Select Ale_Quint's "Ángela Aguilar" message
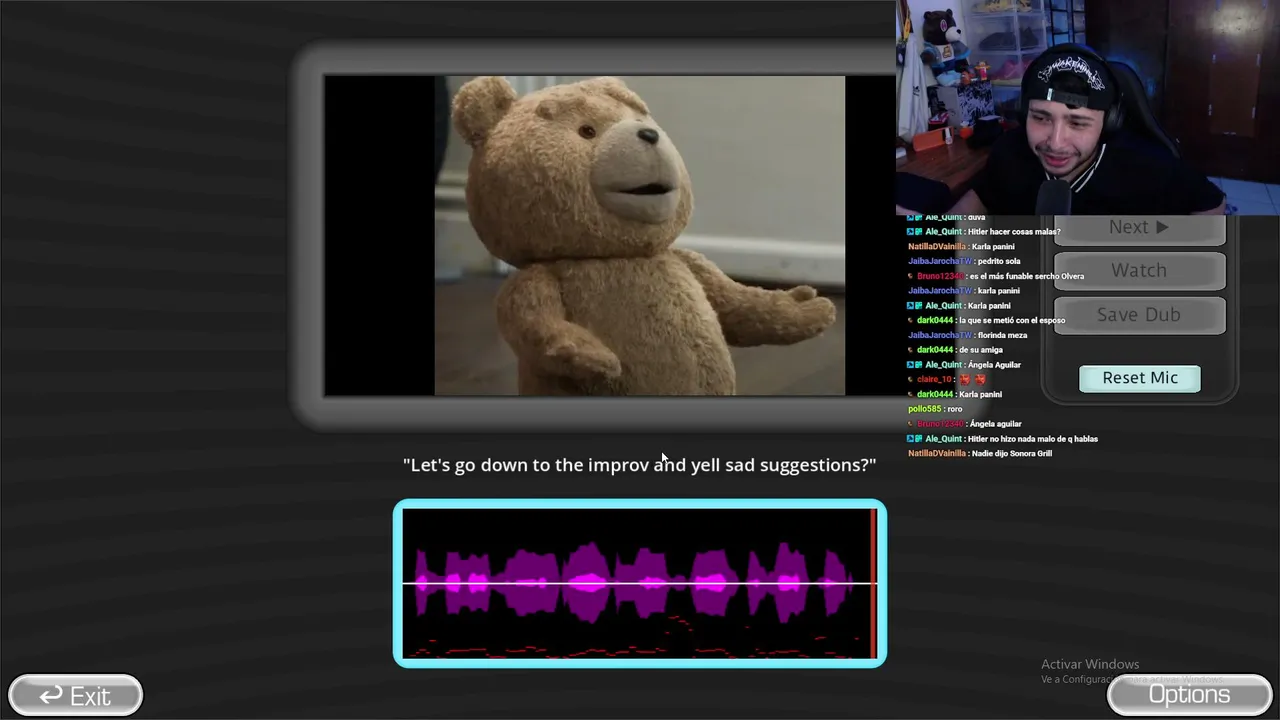This screenshot has height=720, width=1280. 964,365
